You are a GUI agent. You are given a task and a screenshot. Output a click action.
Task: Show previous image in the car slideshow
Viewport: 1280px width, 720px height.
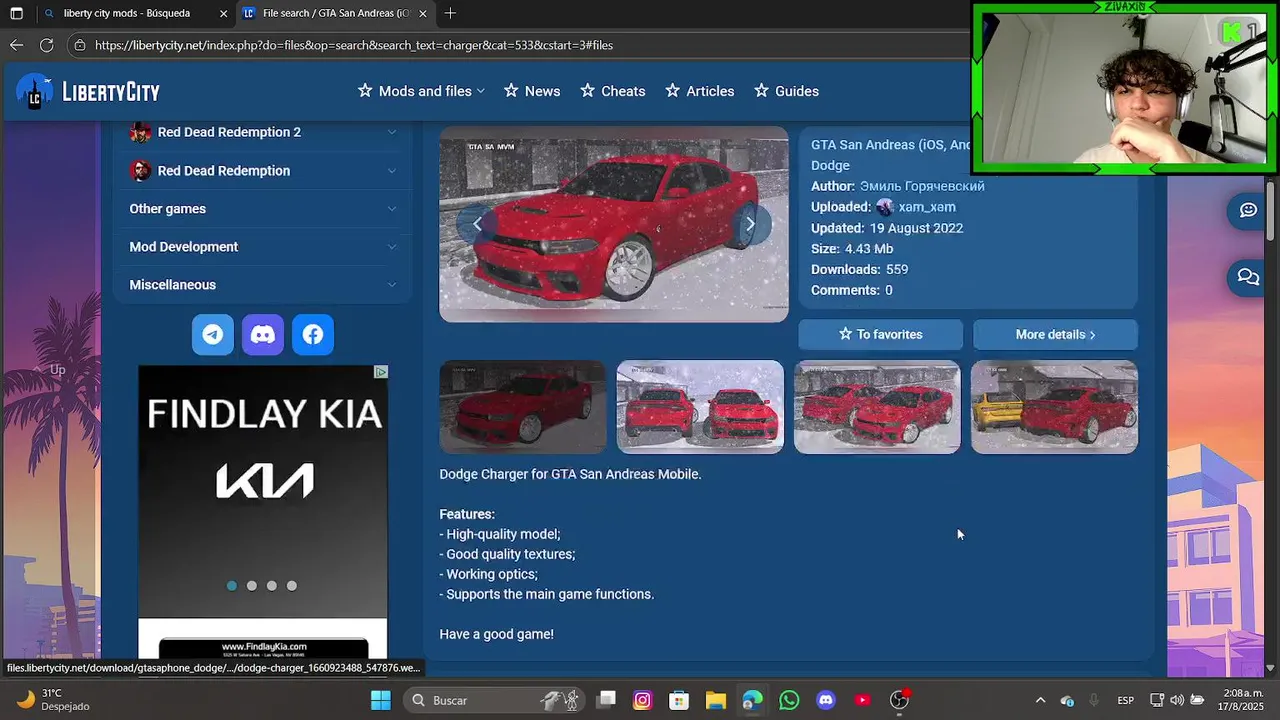click(477, 224)
